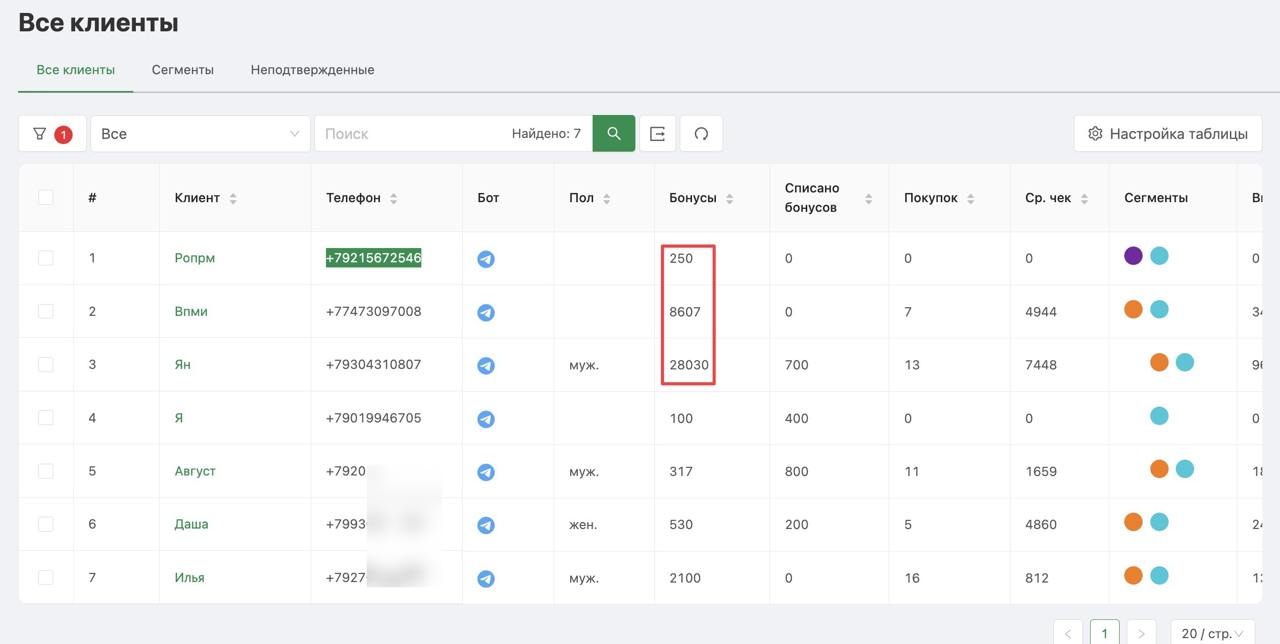
Task: Click the refresh table icon button
Action: [701, 134]
